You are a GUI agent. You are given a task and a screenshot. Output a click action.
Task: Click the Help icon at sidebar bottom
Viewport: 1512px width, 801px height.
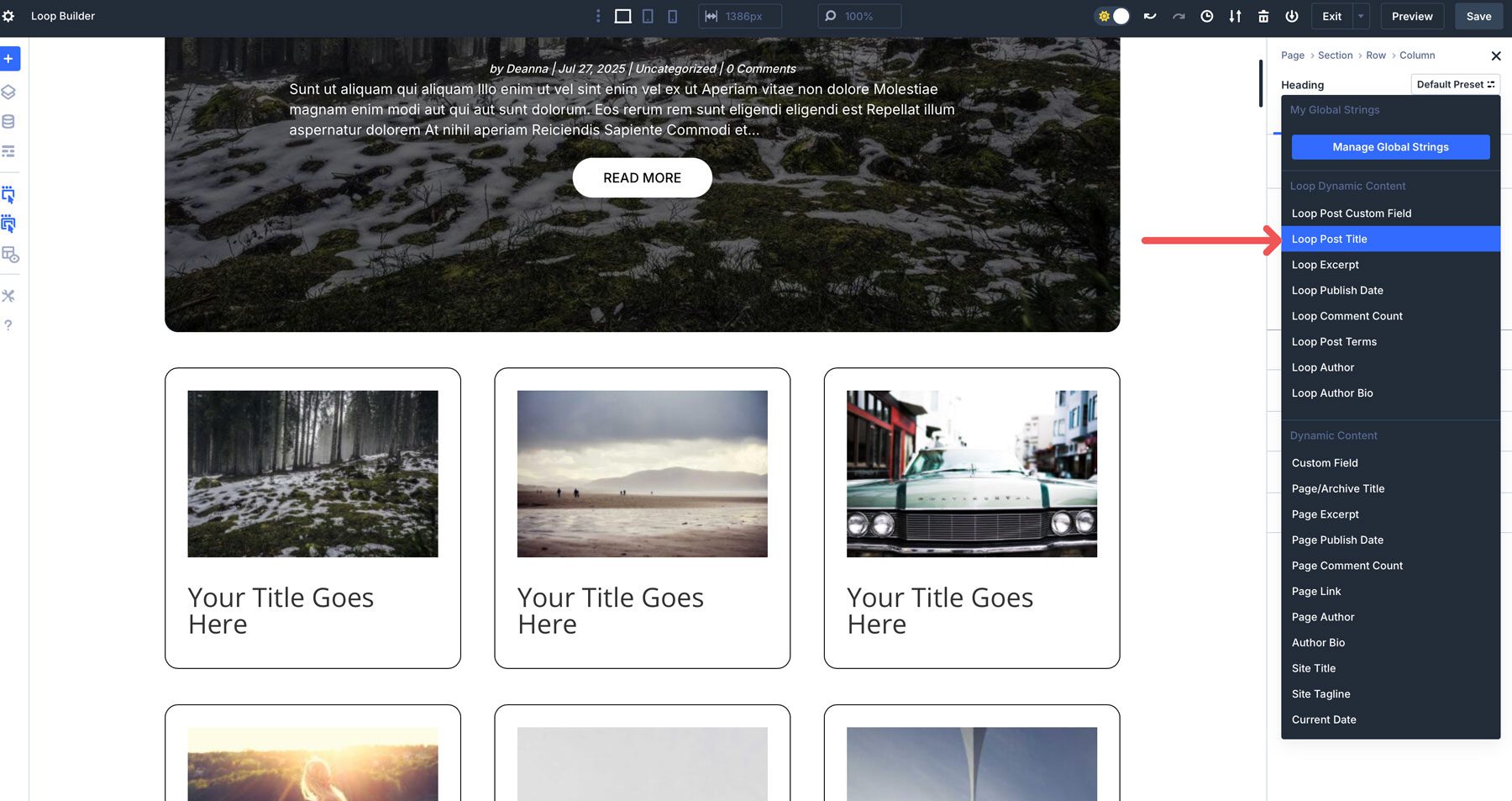(8, 324)
